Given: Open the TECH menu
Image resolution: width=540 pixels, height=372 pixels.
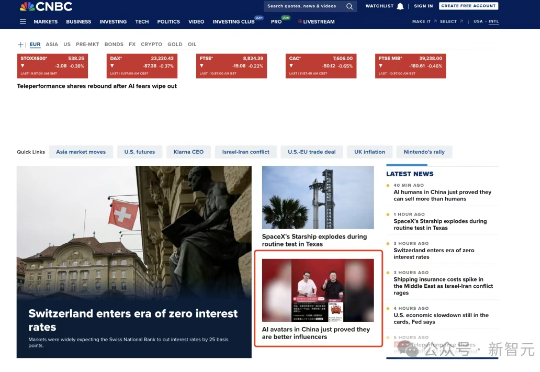Looking at the screenshot, I should (x=142, y=22).
